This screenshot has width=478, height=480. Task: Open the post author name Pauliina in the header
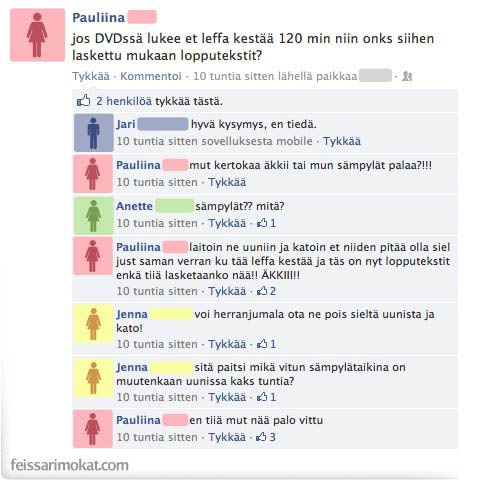coord(99,18)
